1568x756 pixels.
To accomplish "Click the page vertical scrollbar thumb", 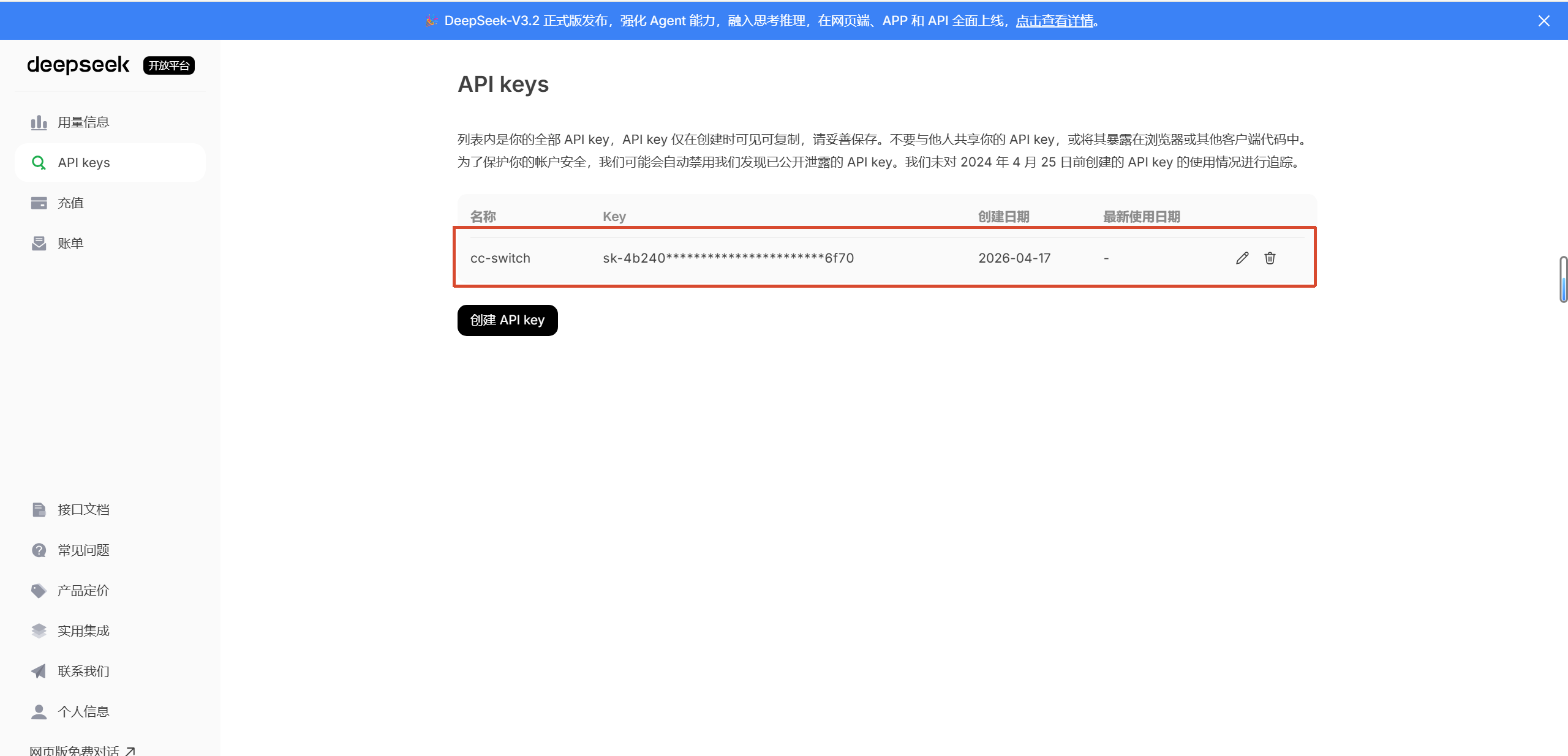I will (1563, 279).
